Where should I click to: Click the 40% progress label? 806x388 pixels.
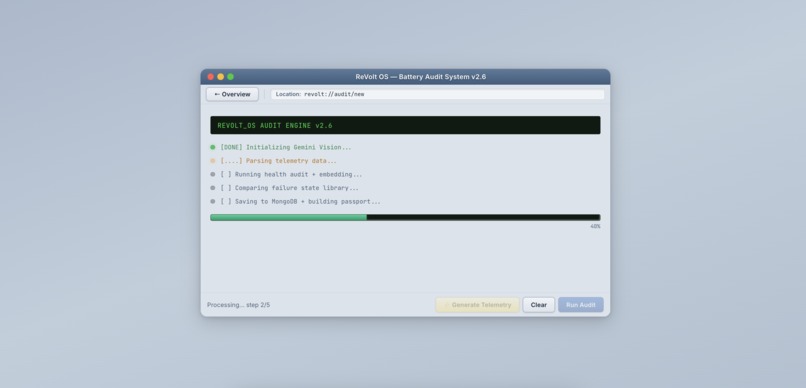(595, 227)
